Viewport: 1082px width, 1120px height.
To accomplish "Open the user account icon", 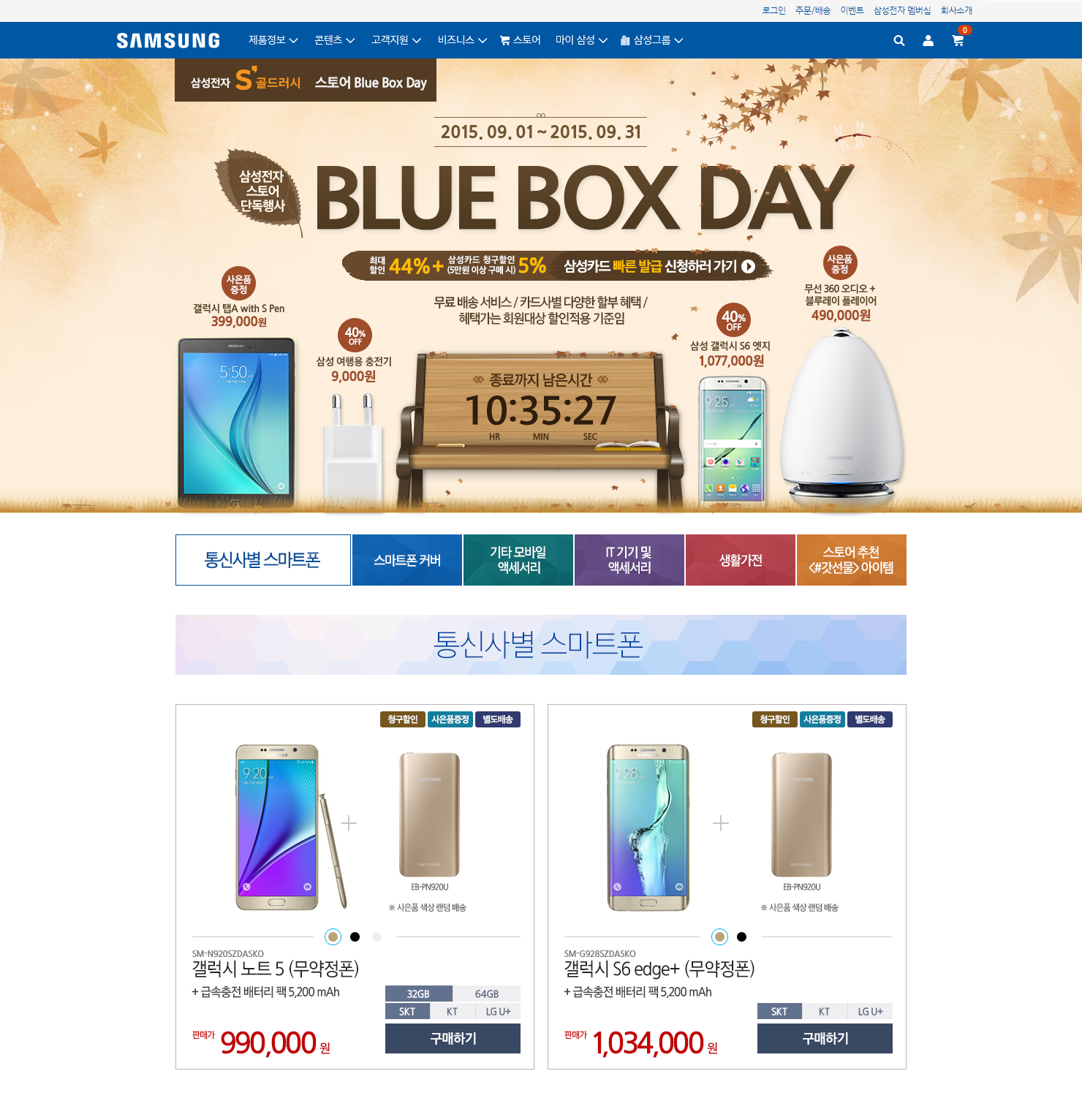I will tap(928, 41).
